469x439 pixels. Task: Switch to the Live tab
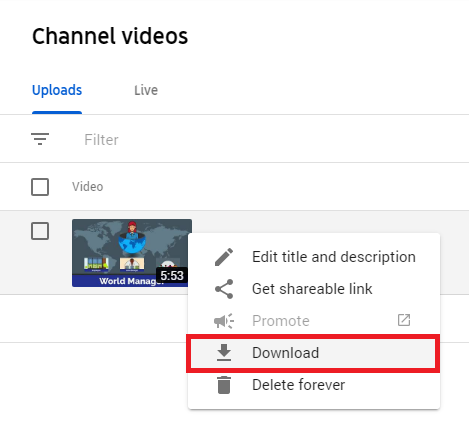pos(146,90)
